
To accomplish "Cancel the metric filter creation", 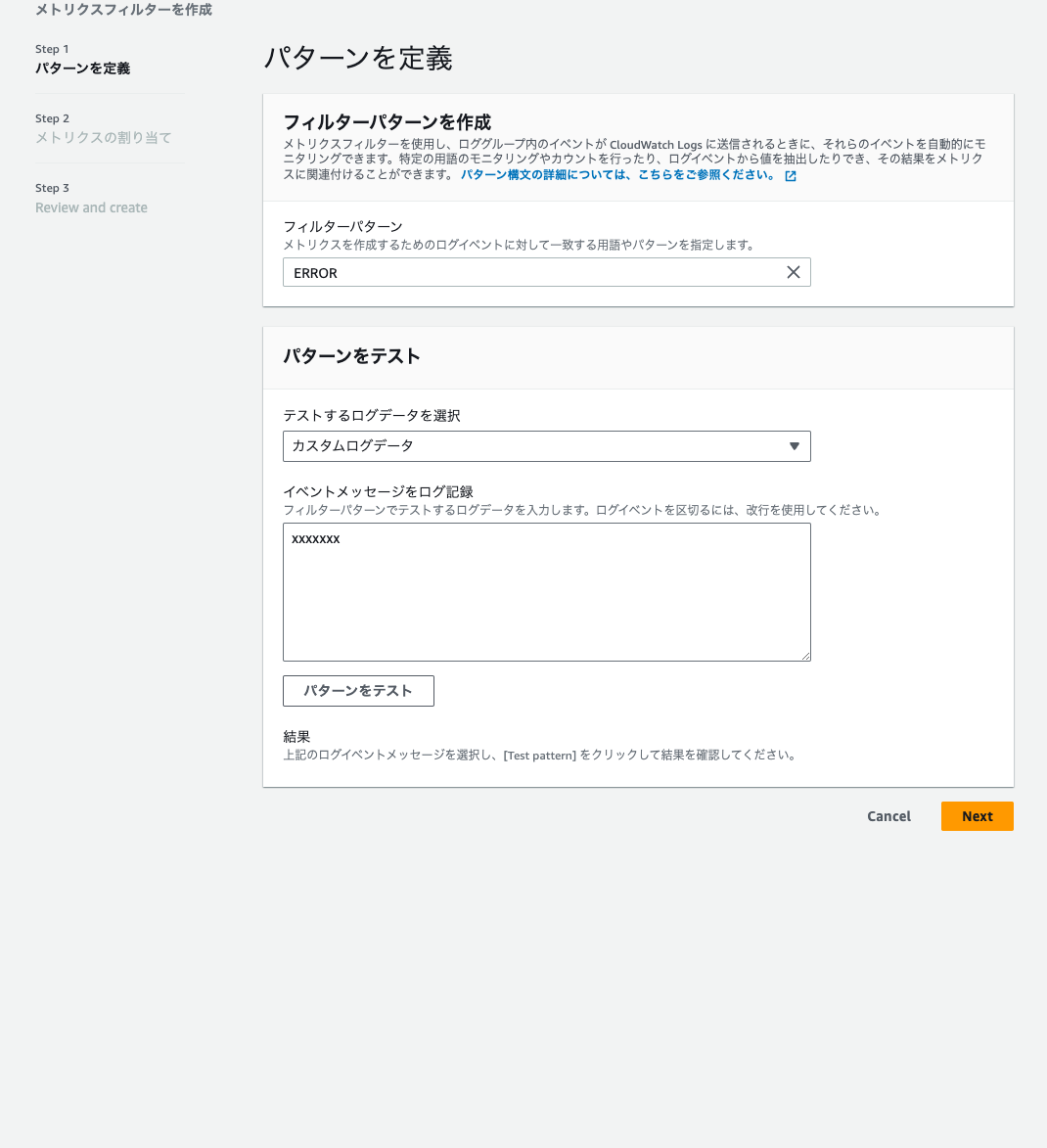I will point(888,816).
